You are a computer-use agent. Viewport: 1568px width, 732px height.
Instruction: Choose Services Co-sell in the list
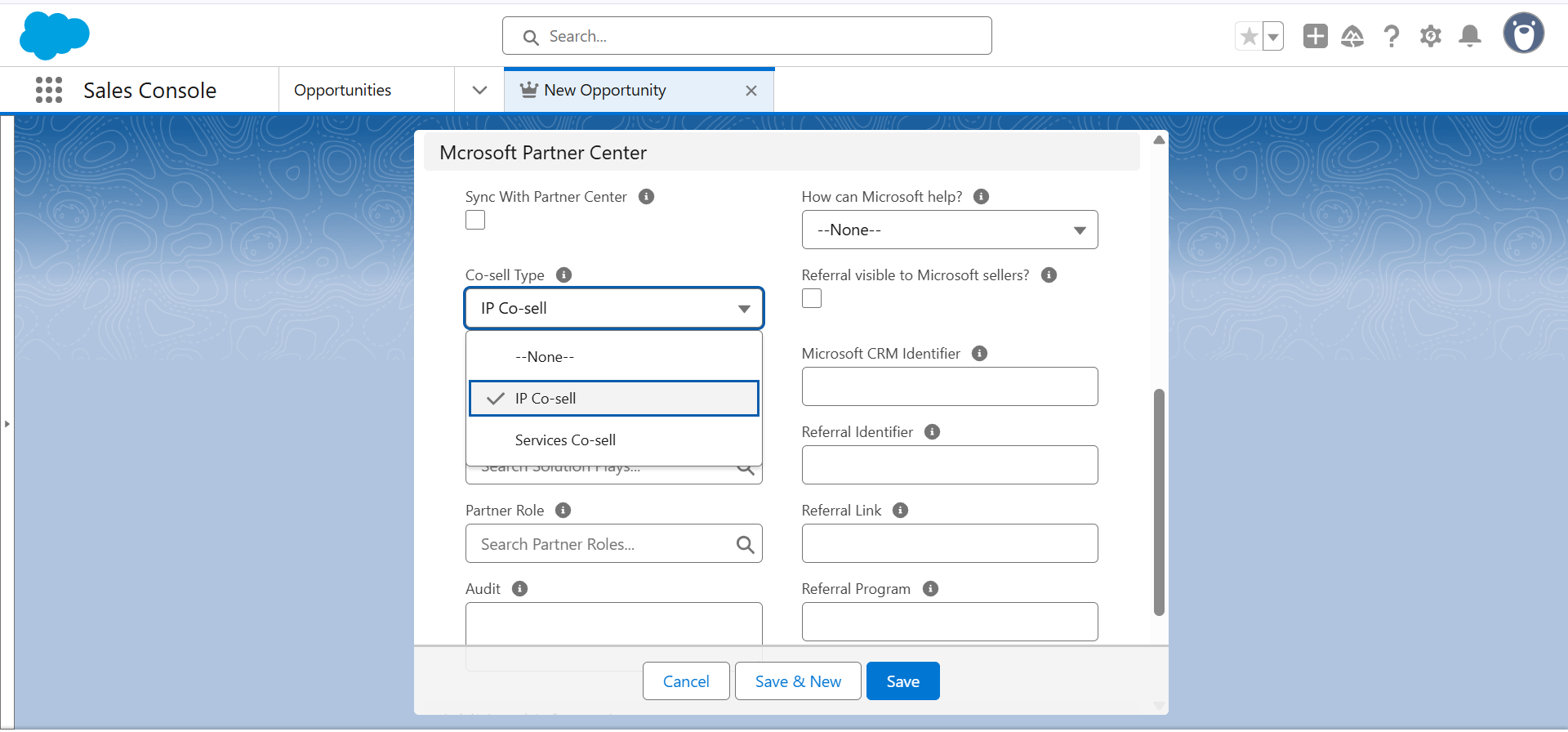[x=614, y=440]
